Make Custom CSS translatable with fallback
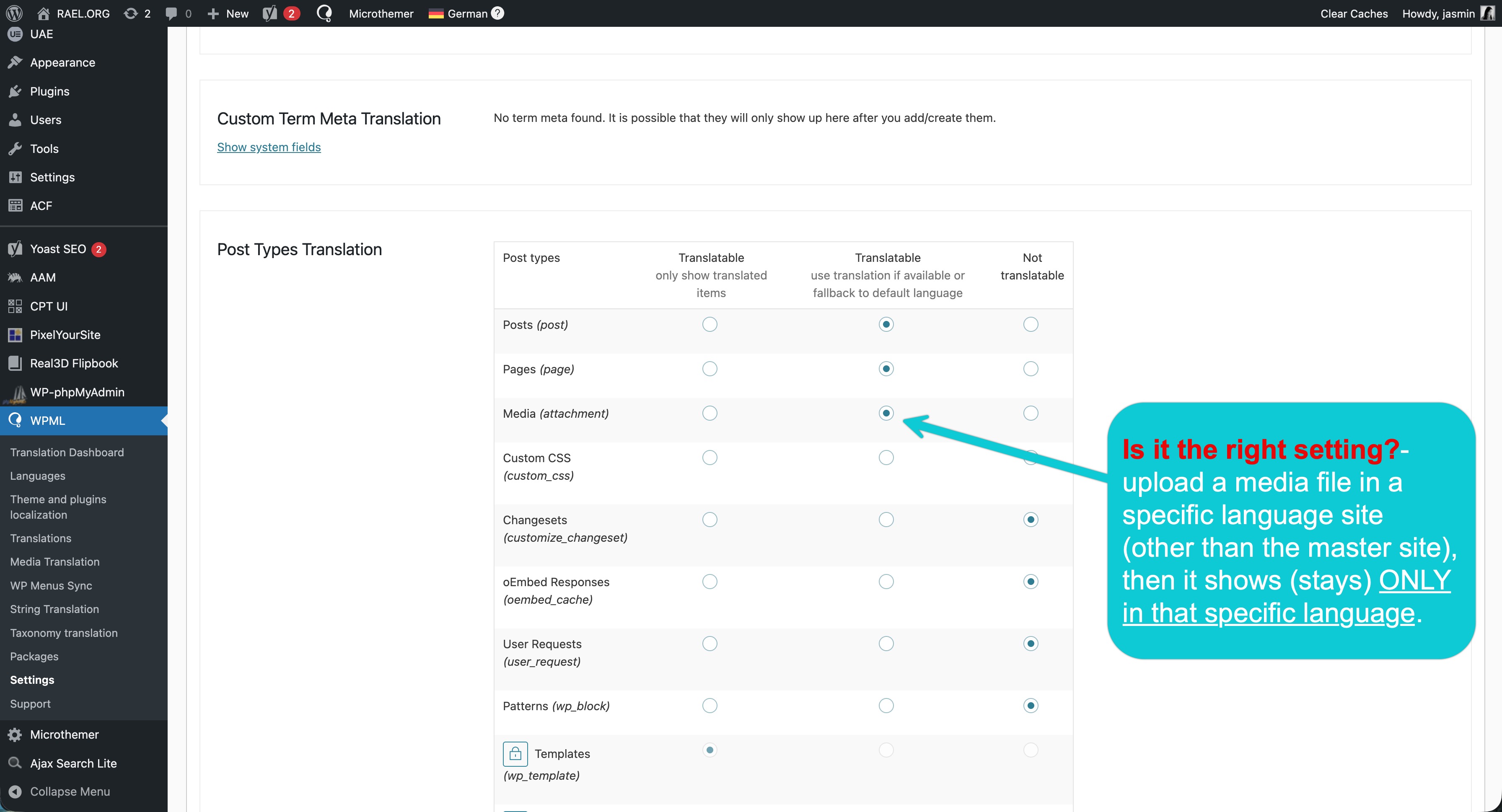 (886, 458)
